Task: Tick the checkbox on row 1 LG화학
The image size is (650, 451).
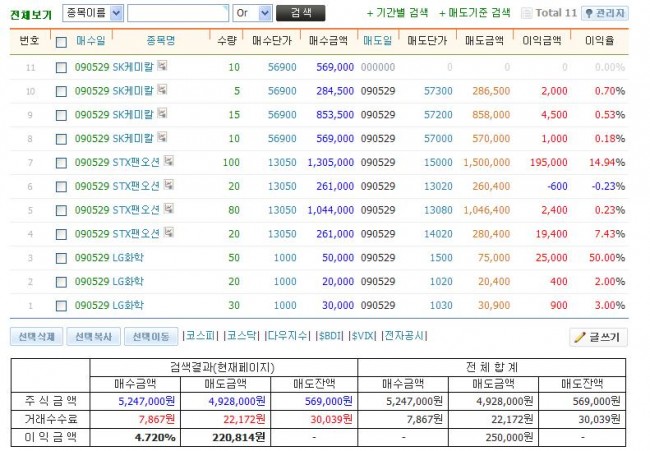Action: pyautogui.click(x=61, y=306)
